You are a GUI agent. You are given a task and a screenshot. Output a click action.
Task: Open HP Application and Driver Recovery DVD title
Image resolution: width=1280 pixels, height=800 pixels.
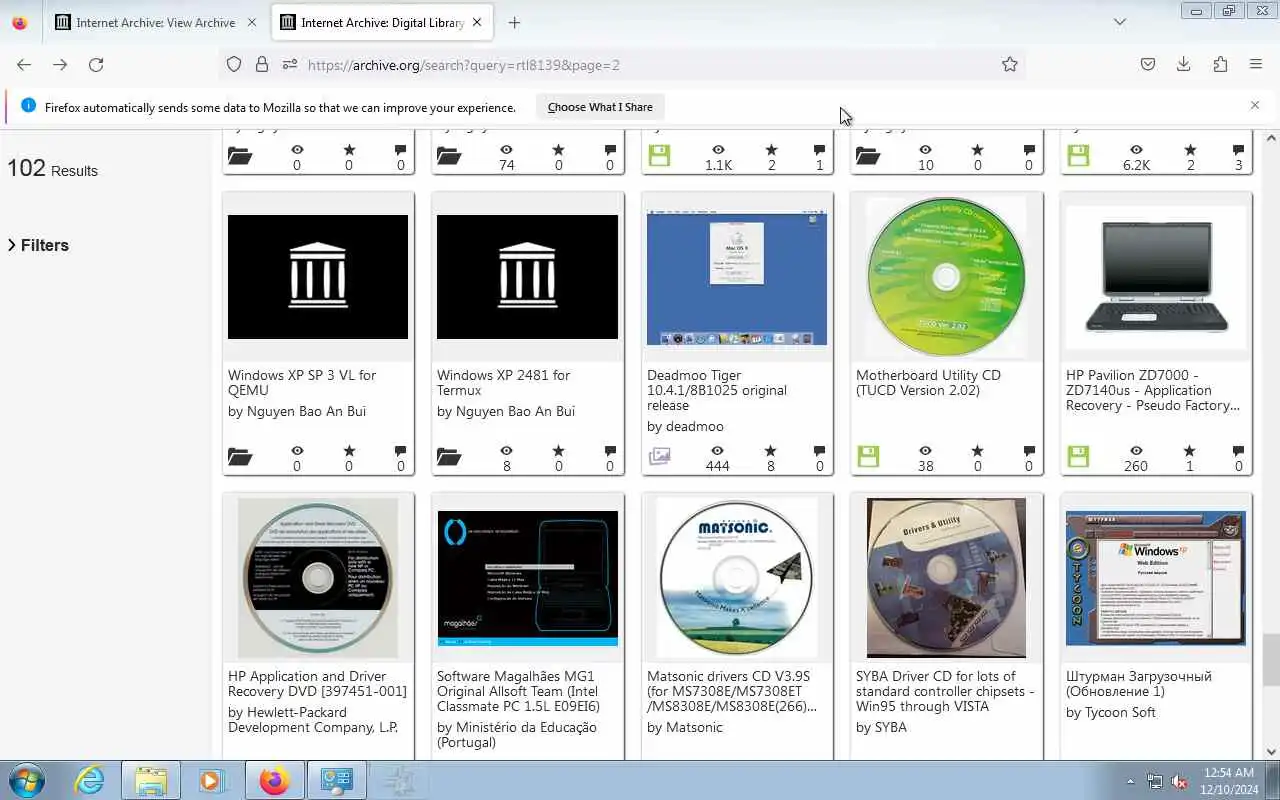[x=317, y=683]
